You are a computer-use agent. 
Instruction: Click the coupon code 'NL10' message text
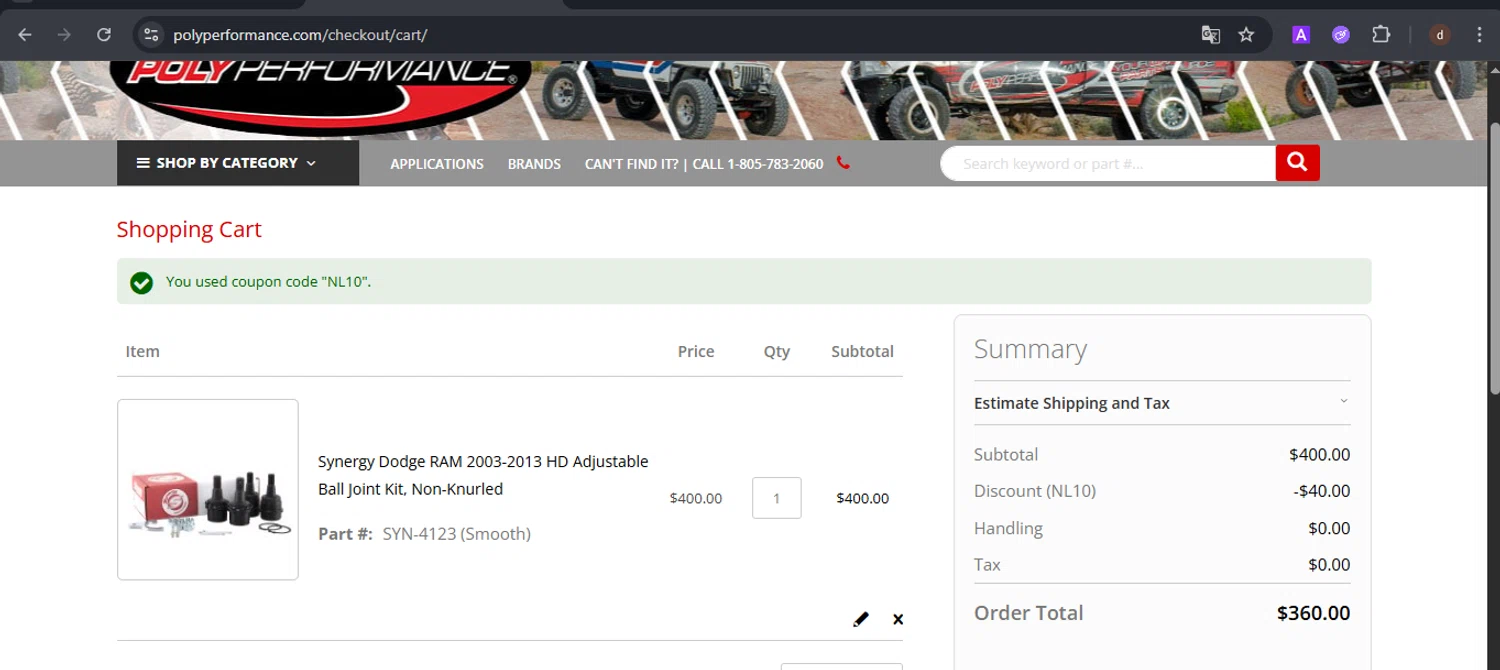tap(268, 282)
